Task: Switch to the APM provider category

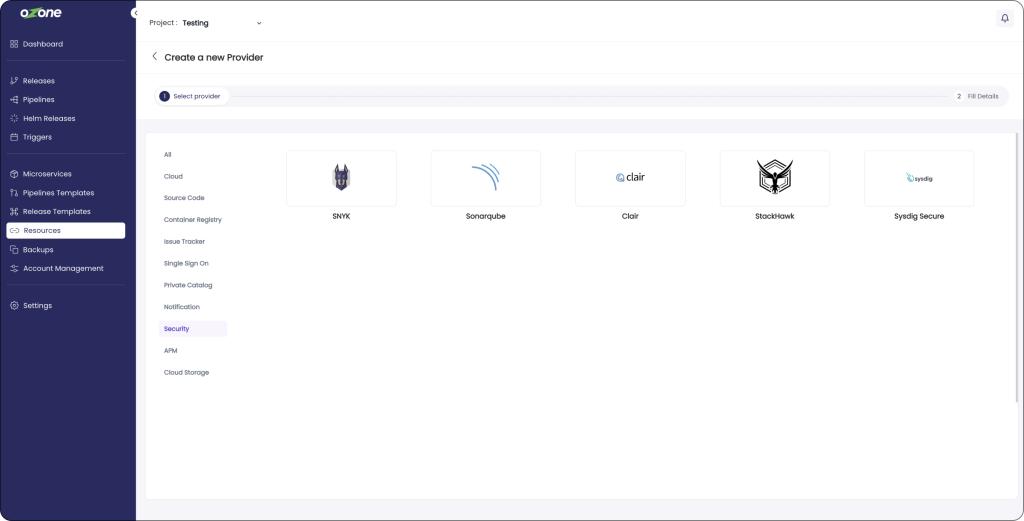Action: (170, 351)
